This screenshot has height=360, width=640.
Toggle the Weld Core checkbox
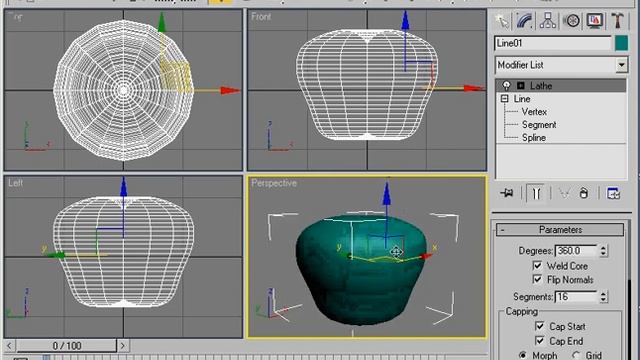537,266
